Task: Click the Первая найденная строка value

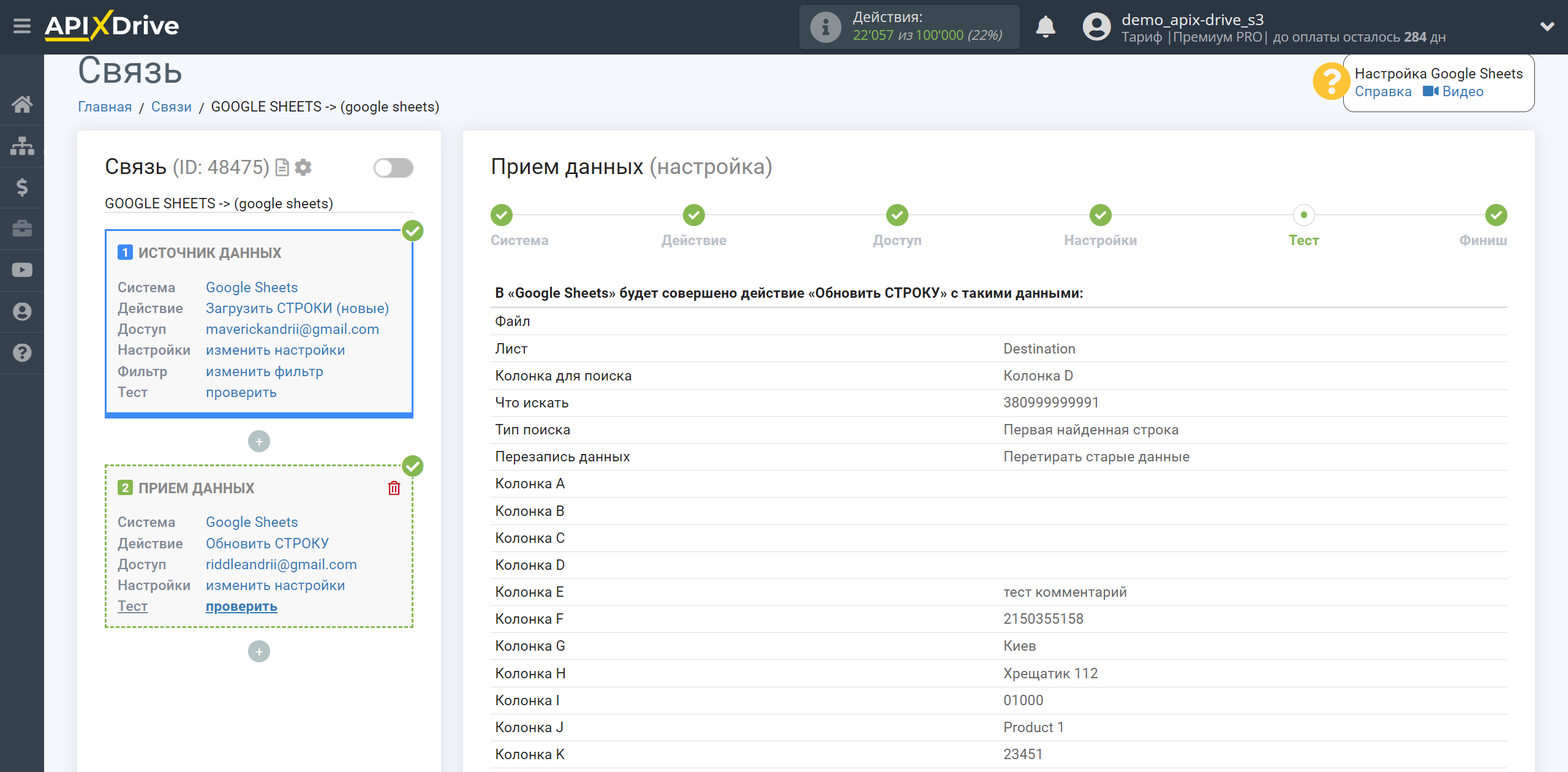Action: [1091, 430]
